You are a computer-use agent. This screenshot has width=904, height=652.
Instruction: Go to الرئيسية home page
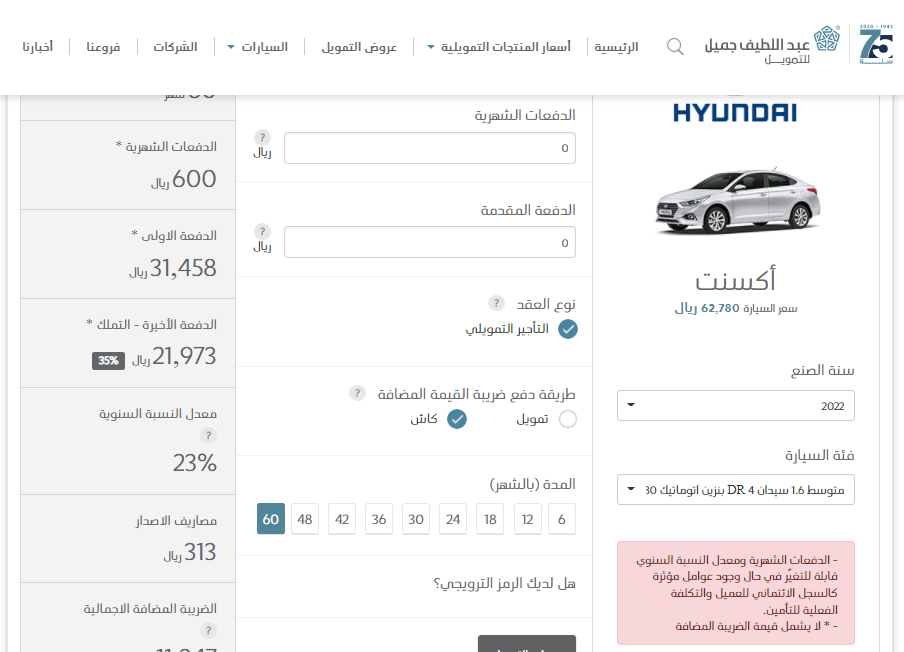pyautogui.click(x=616, y=47)
